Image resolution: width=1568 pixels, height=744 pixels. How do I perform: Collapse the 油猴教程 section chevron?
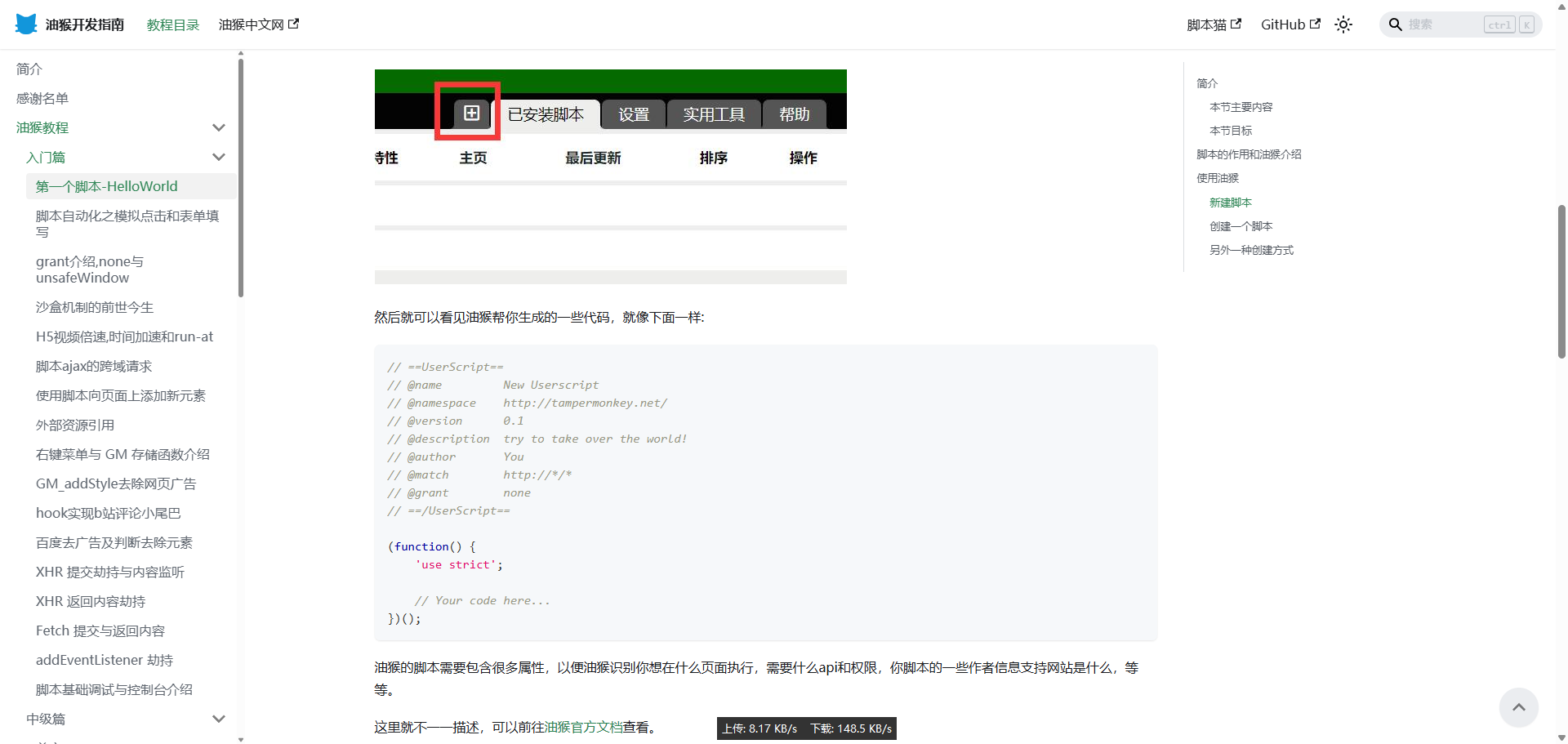click(x=219, y=127)
